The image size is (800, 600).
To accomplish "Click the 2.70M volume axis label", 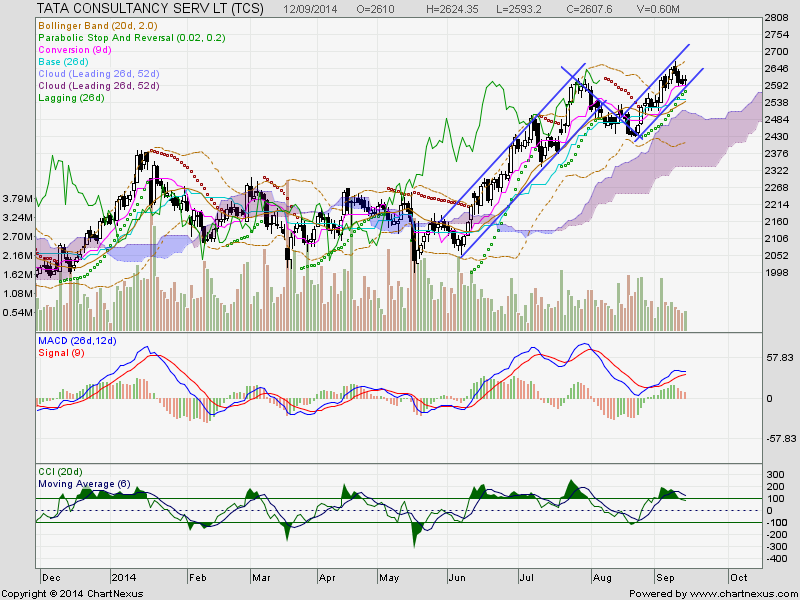I will [18, 237].
